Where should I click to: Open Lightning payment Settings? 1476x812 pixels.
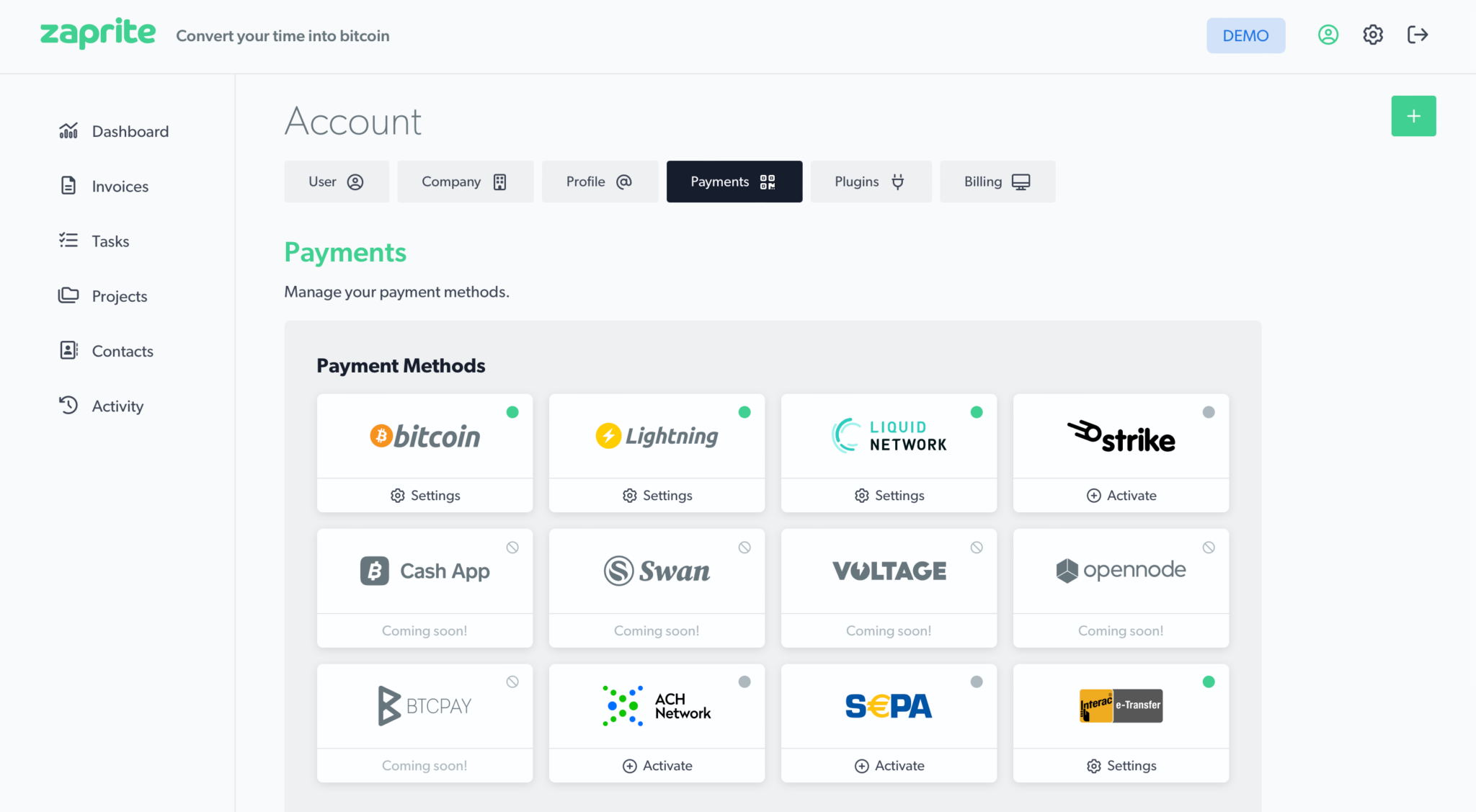[657, 496]
